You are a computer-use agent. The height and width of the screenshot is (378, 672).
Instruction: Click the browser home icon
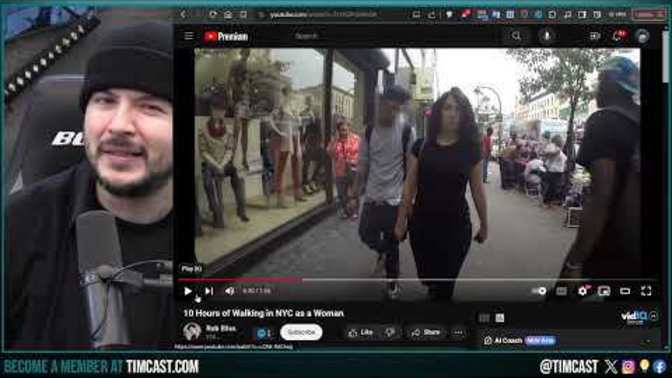coord(228,14)
